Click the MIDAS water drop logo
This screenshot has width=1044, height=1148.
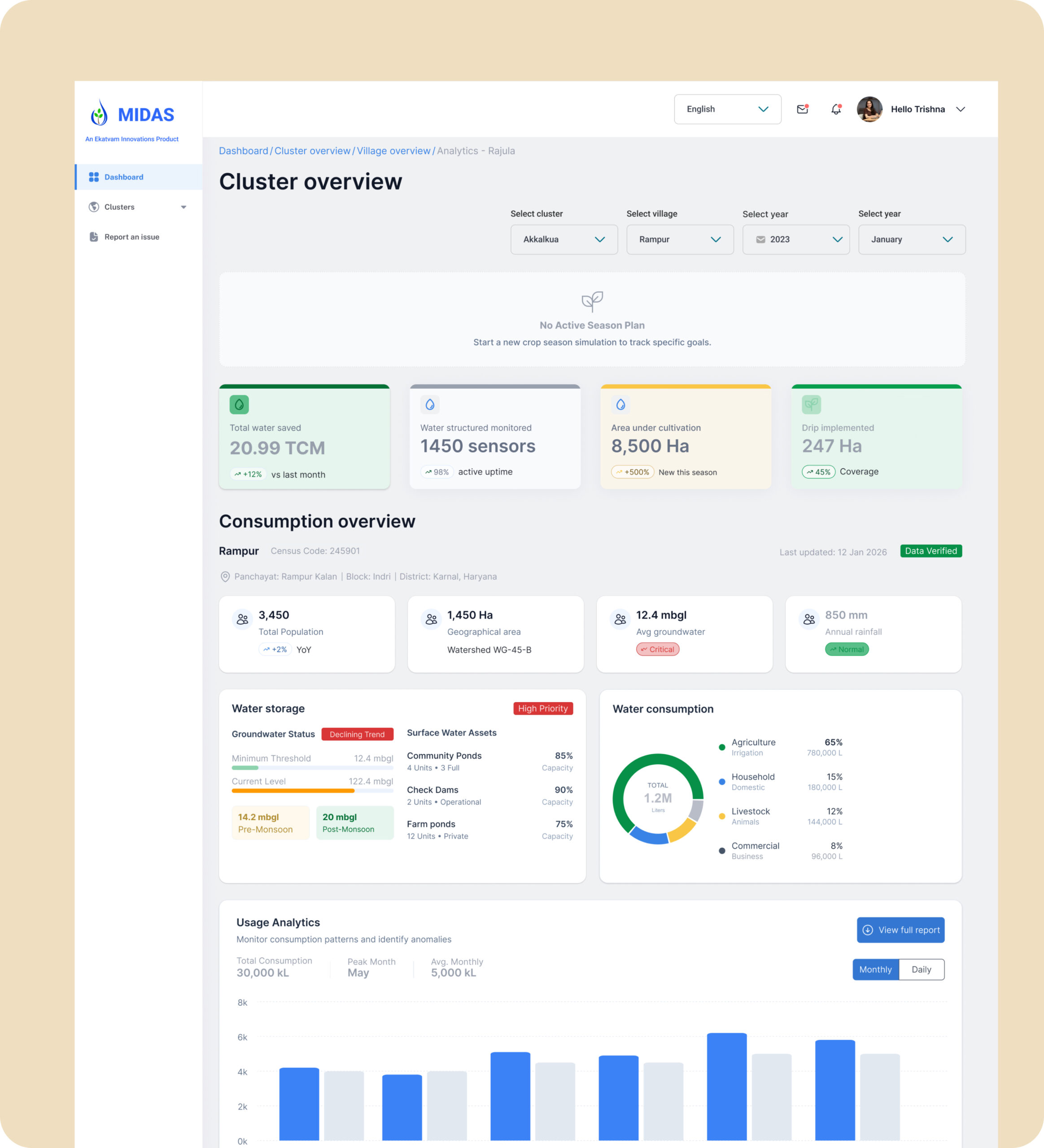coord(100,113)
